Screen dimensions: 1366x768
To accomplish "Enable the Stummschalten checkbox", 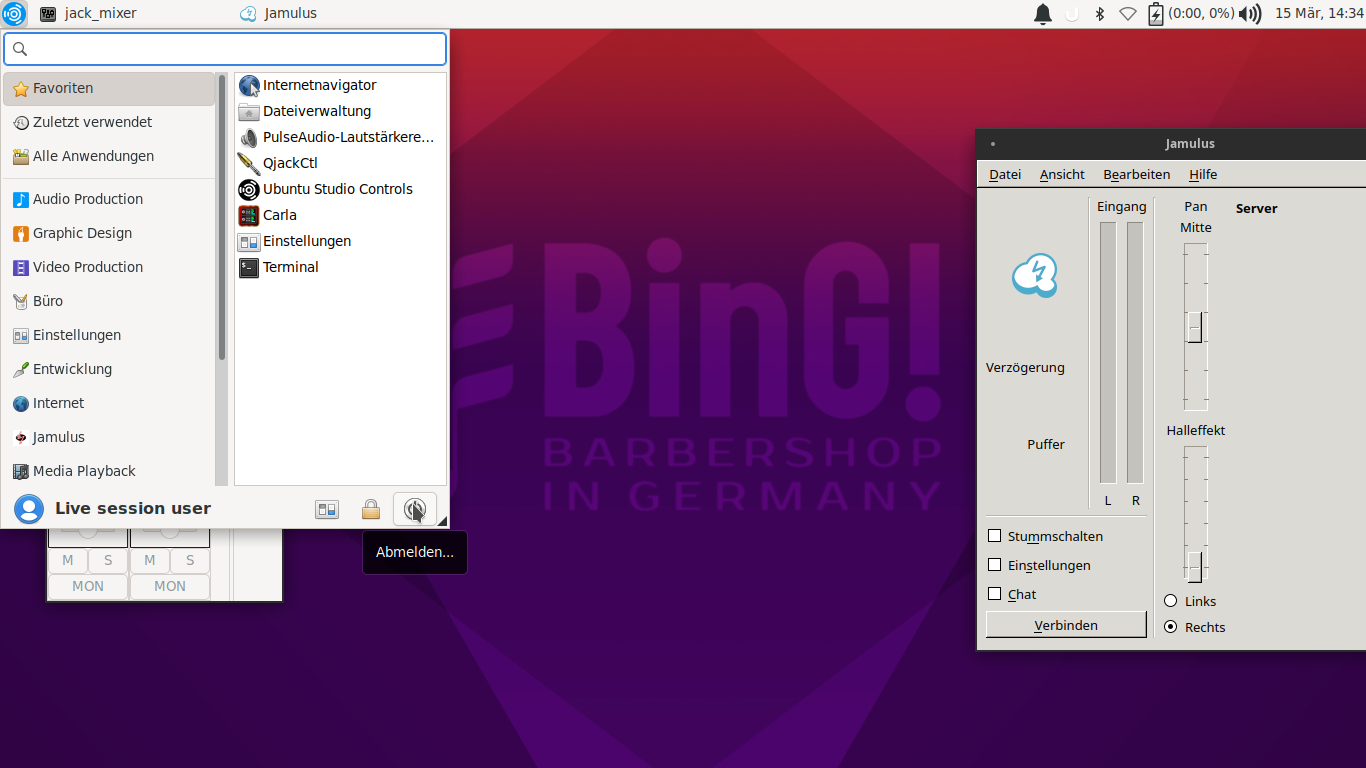I will pos(995,536).
